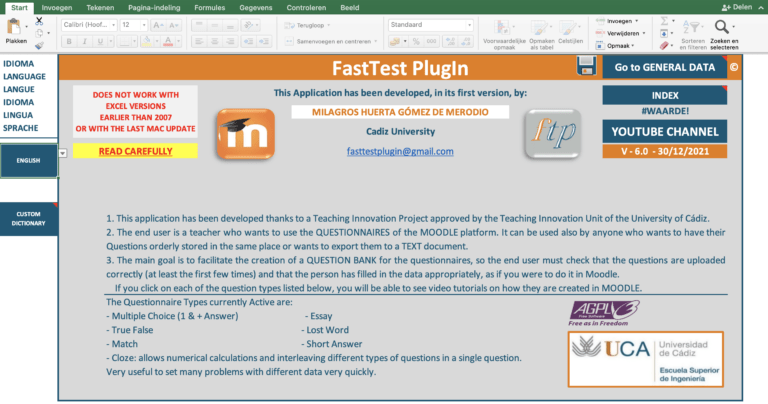Open the fasttestplugin@gmail.com email link
Viewport: 768px width, 404px height.
pyautogui.click(x=400, y=151)
